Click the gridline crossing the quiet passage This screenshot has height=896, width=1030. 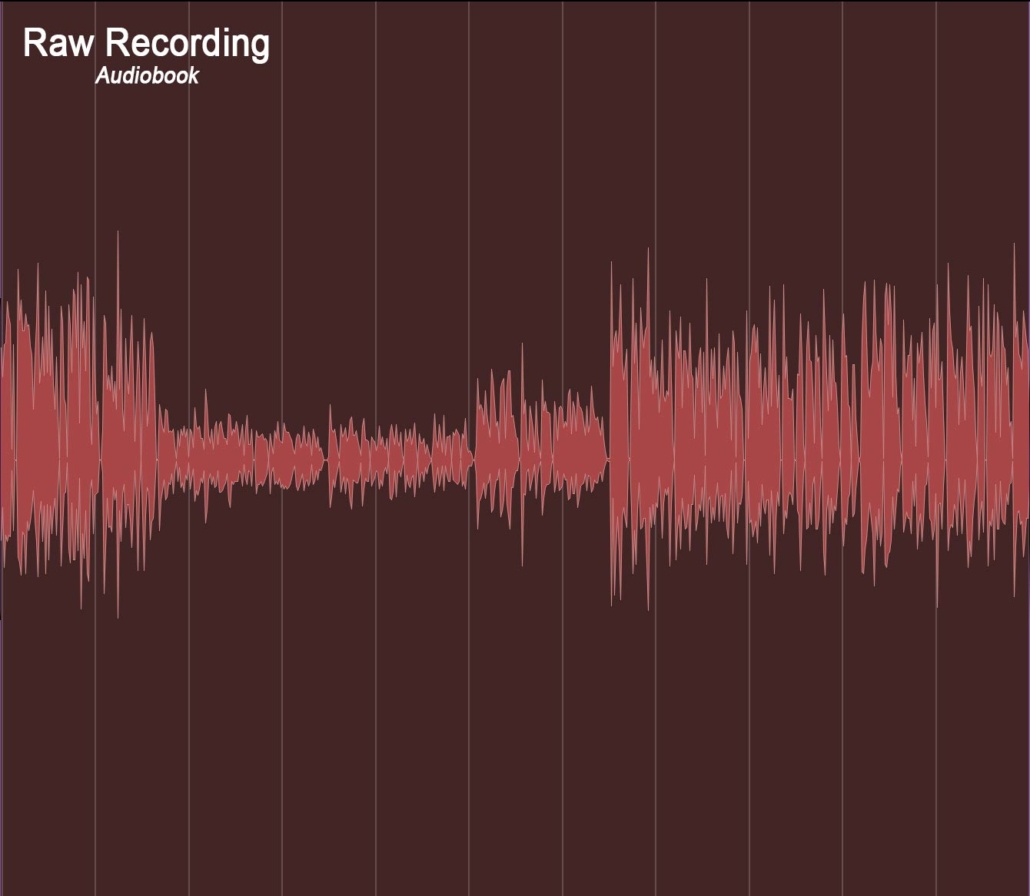(285, 460)
